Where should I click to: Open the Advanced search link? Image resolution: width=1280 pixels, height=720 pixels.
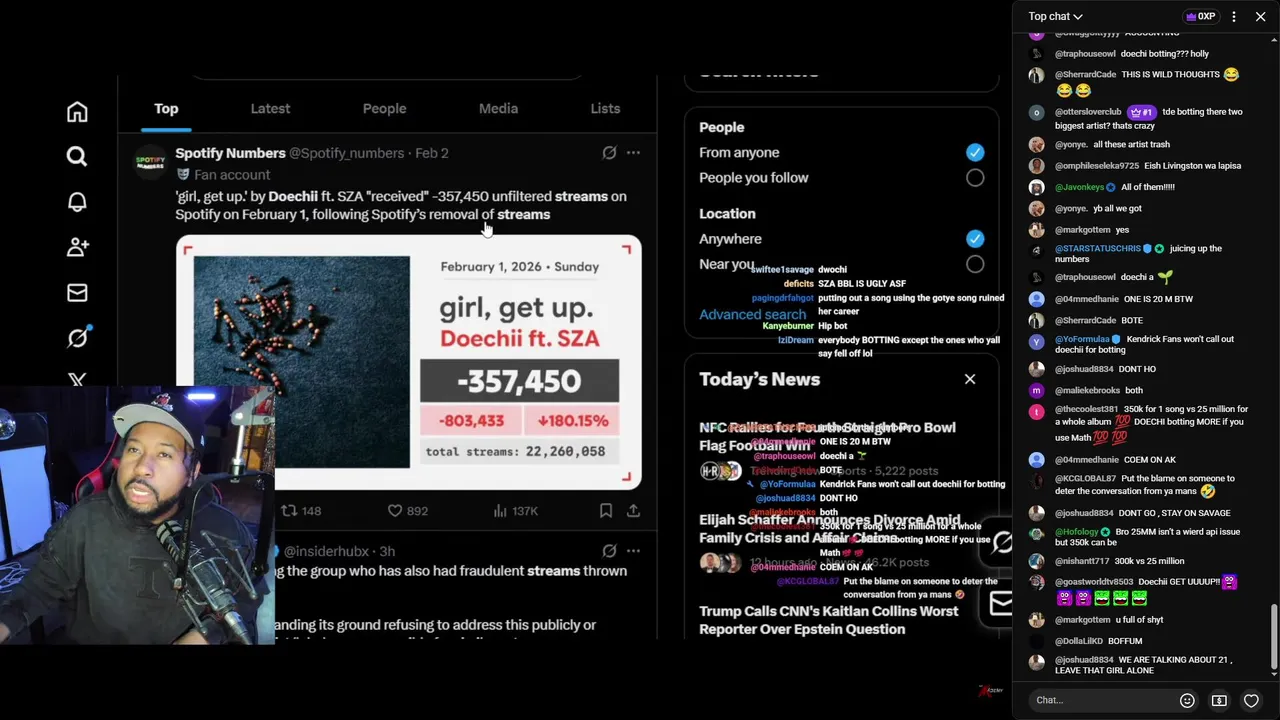click(x=752, y=314)
